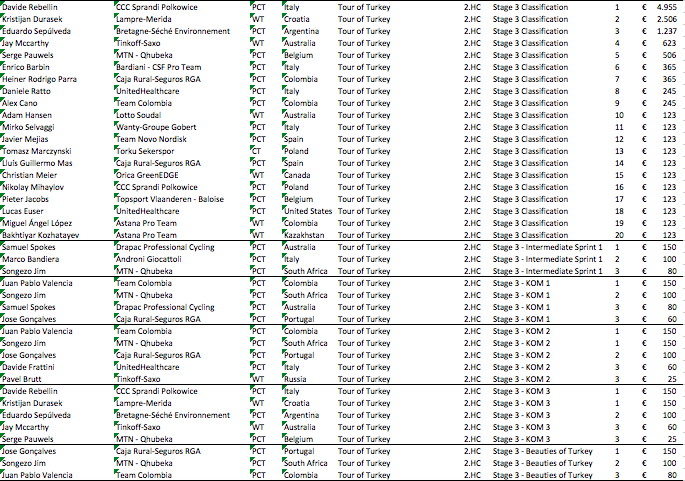Viewport: 685px width, 481px height.
Task: Click the Heiner Rodrigo Parra cell
Action: coord(39,79)
